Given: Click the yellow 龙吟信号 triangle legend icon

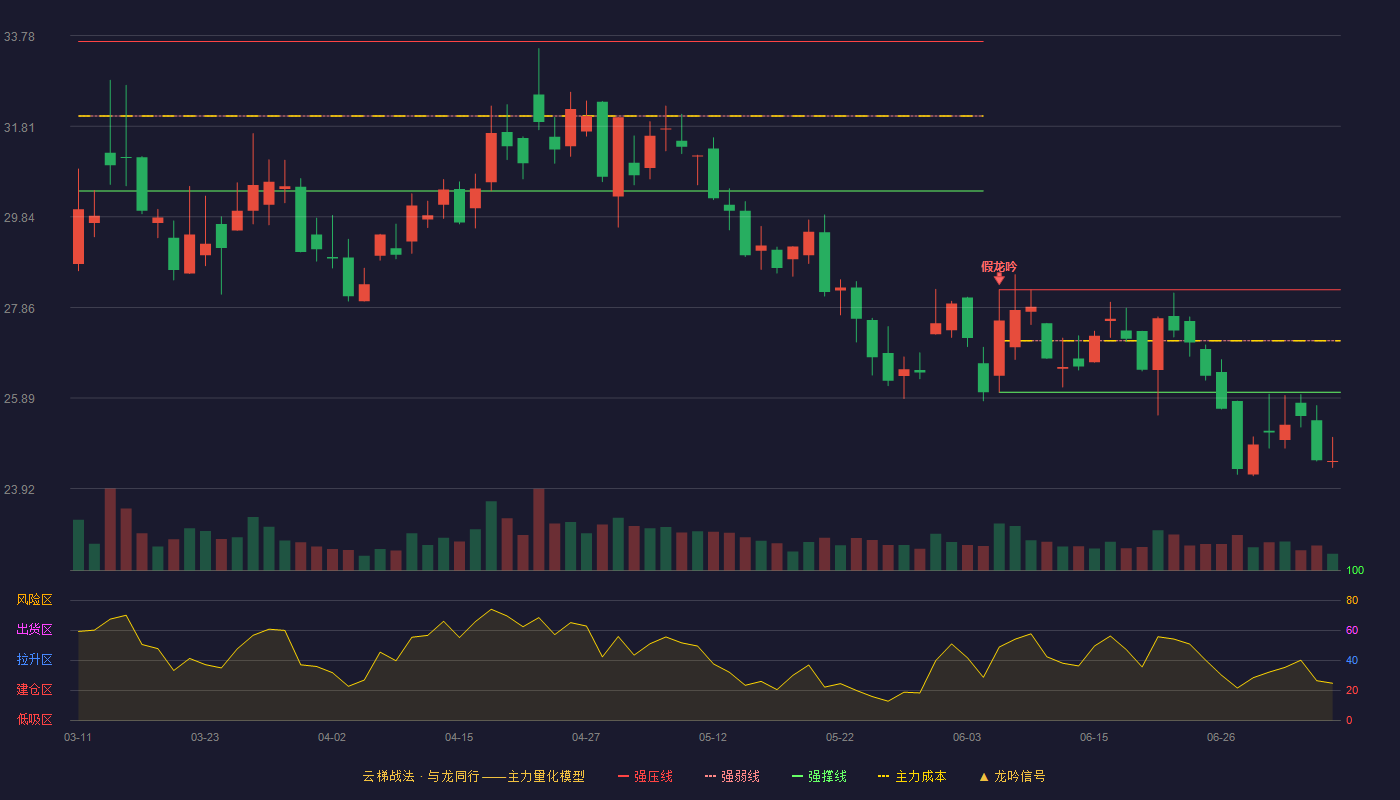Looking at the screenshot, I should click(x=983, y=776).
